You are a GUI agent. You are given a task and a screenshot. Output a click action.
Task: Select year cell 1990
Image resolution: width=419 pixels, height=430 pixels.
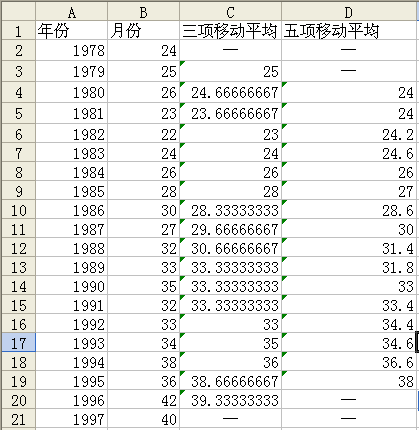[x=72, y=286]
